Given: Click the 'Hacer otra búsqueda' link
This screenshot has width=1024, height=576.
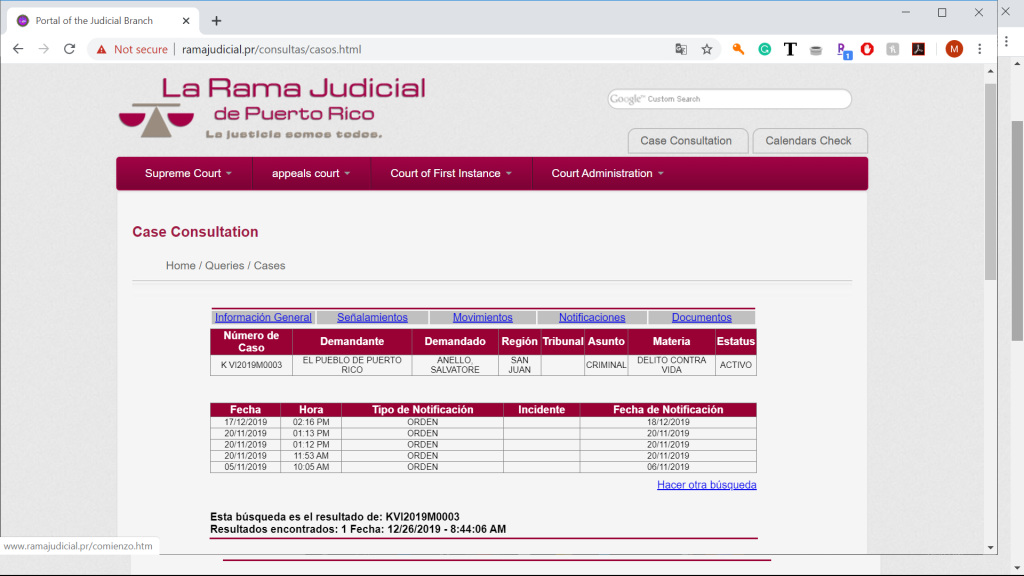Looking at the screenshot, I should [x=706, y=485].
